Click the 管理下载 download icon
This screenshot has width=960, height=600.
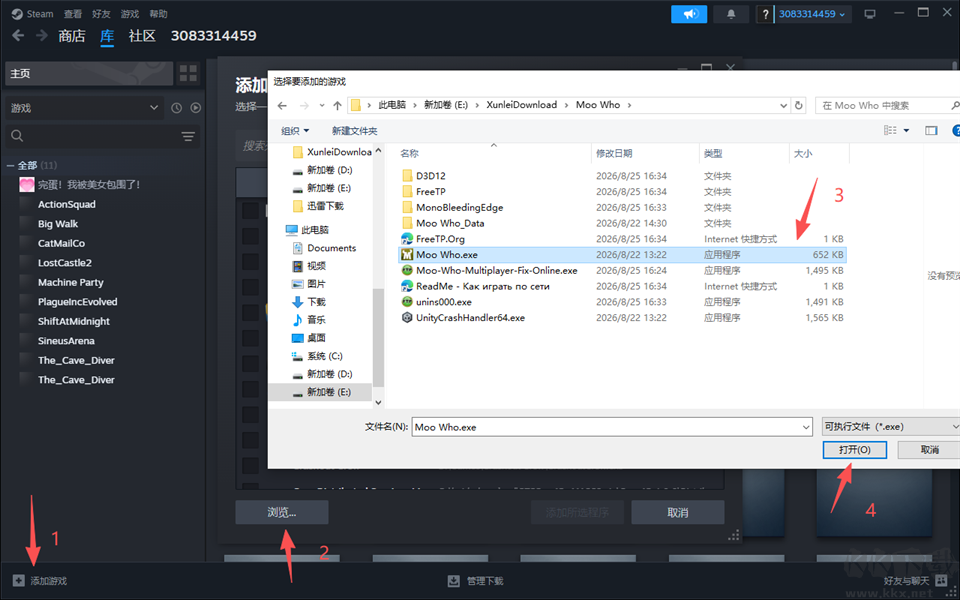pyautogui.click(x=454, y=580)
